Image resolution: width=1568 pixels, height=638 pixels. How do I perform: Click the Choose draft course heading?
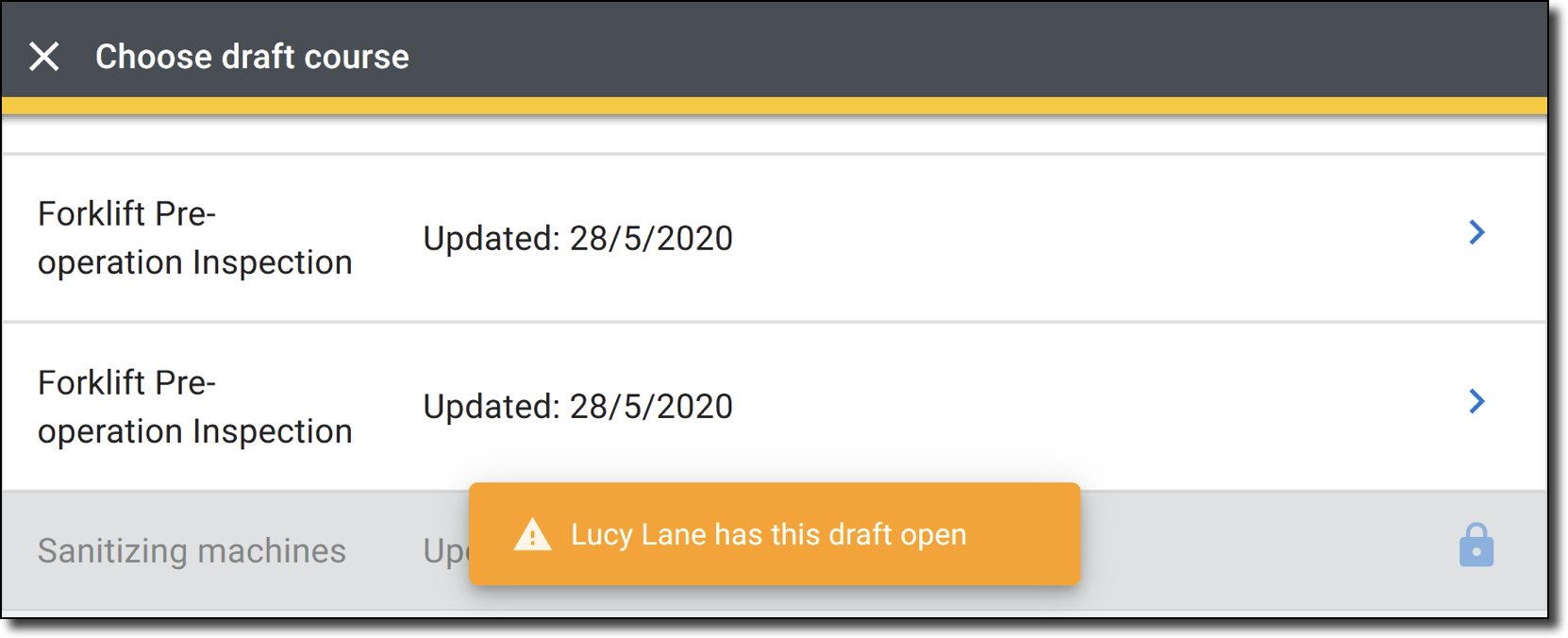pos(252,57)
